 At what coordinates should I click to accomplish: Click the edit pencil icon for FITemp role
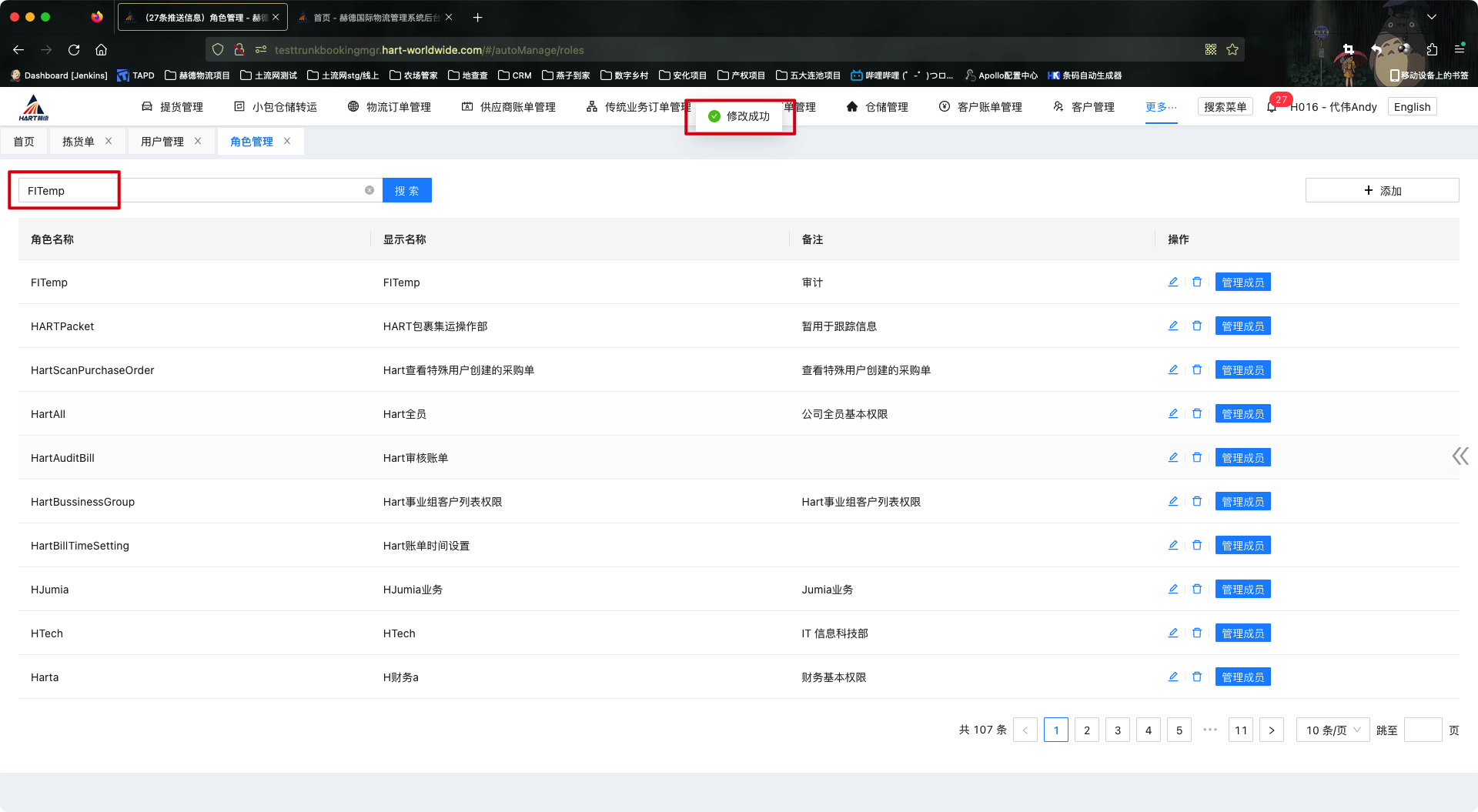tap(1173, 282)
